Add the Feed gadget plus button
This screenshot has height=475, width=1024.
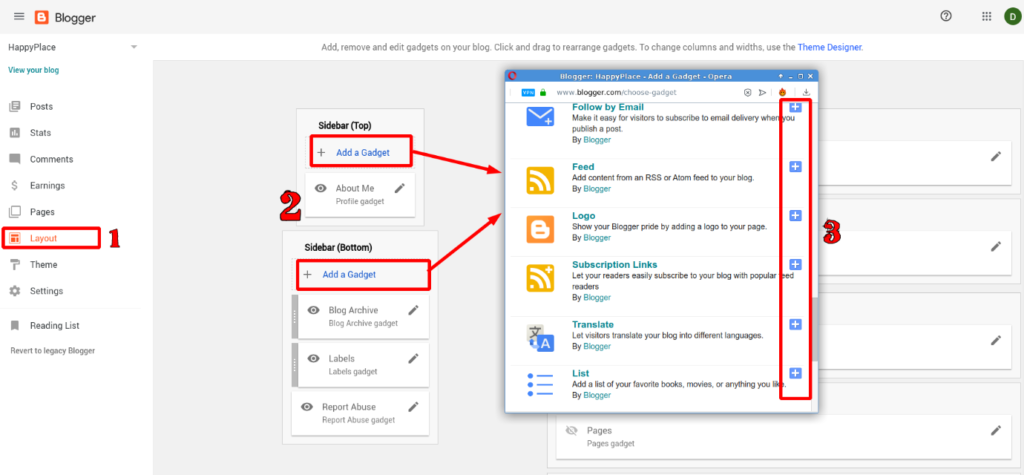[x=795, y=167]
